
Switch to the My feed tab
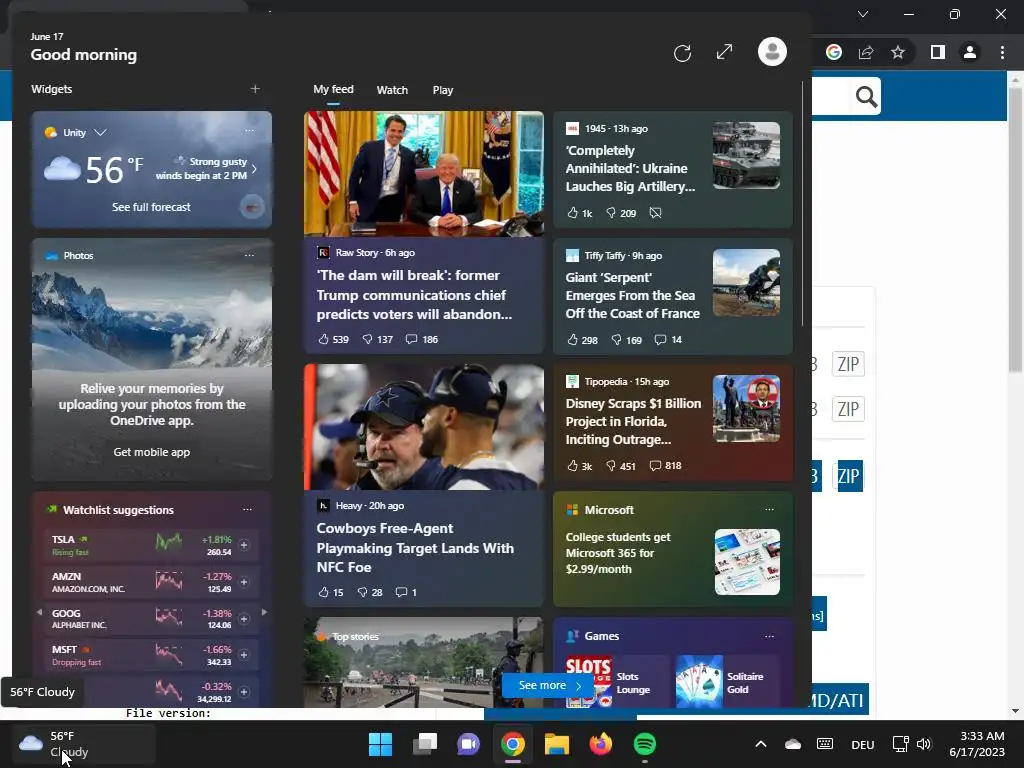333,89
